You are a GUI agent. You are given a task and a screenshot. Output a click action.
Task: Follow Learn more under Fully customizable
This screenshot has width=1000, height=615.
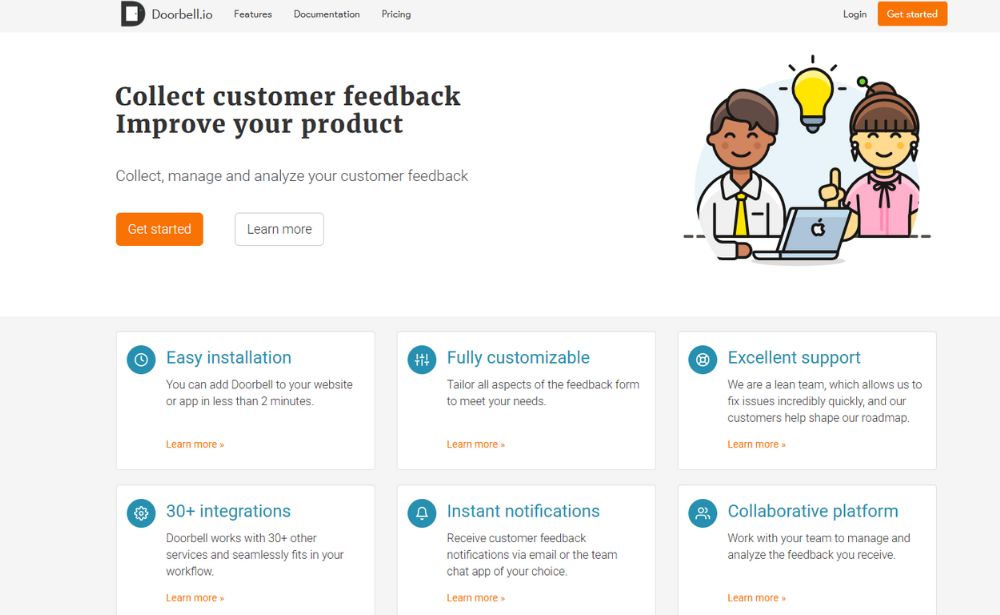(x=476, y=444)
